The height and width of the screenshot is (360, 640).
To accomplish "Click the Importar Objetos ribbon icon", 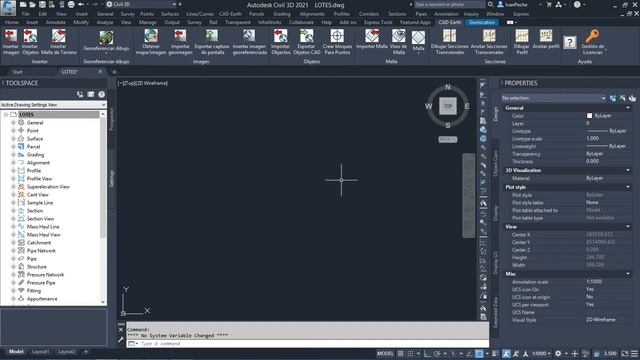I will tap(281, 36).
